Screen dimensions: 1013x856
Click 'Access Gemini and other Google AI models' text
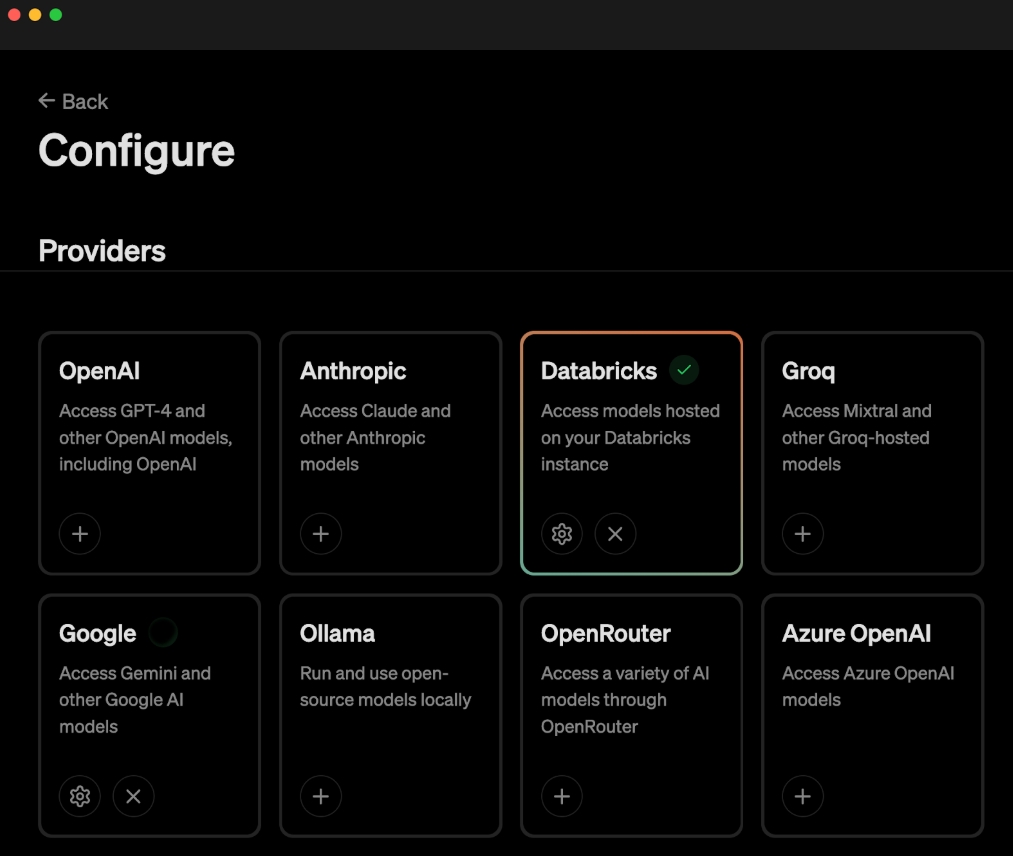point(135,700)
